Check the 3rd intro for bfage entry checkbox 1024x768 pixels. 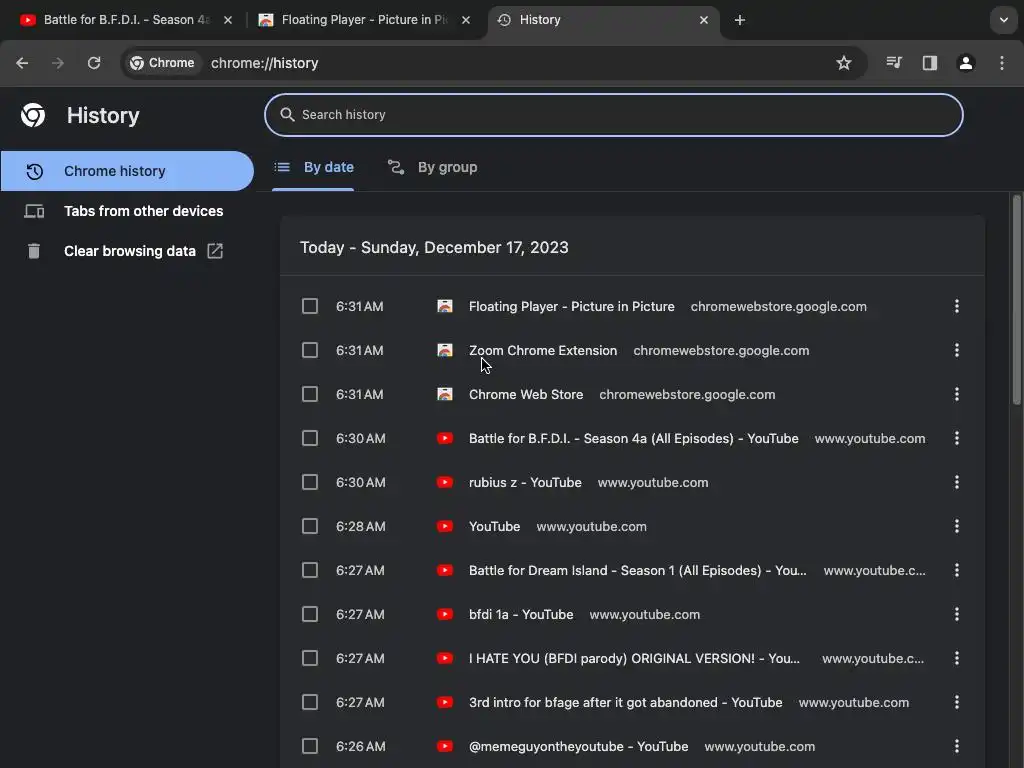point(310,702)
